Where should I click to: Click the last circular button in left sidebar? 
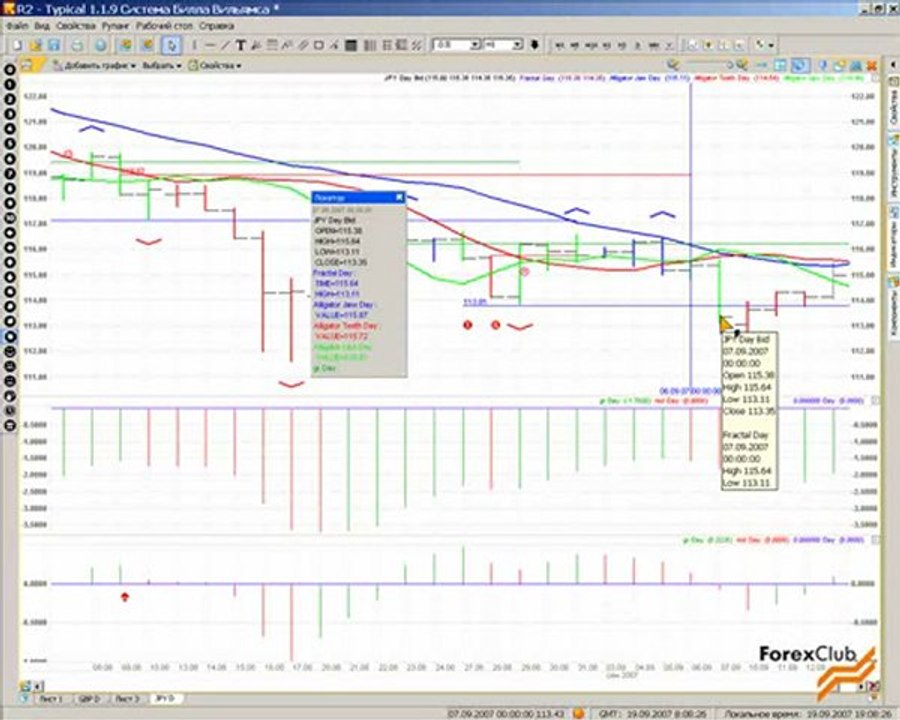coord(10,425)
